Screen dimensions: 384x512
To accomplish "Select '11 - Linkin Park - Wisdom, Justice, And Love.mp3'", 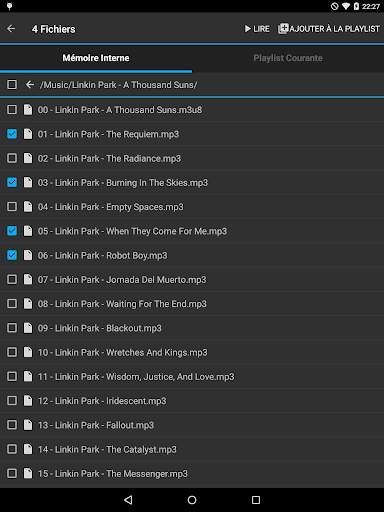I will pos(136,377).
